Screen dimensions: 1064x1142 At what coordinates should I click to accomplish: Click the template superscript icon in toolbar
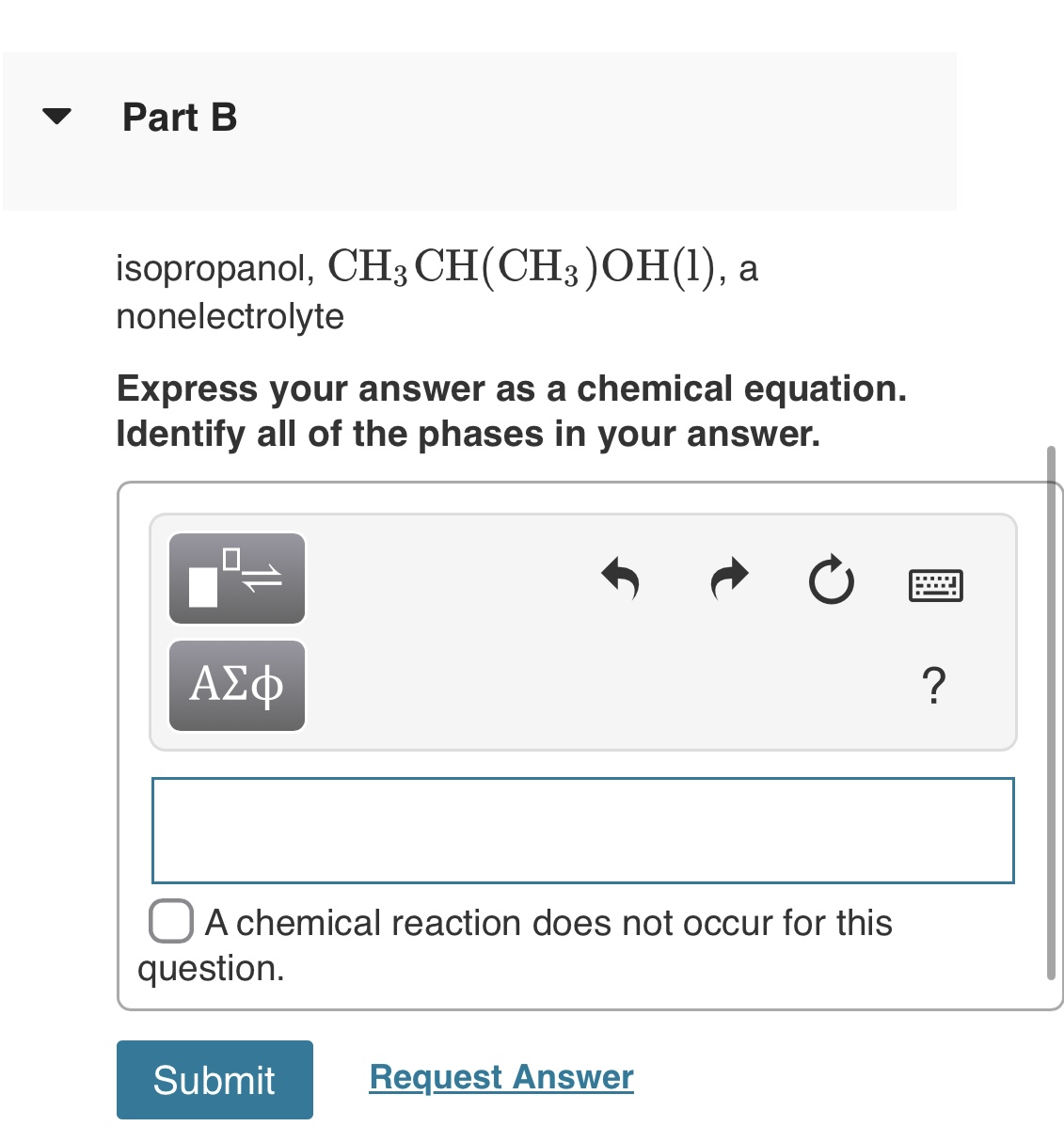236,579
